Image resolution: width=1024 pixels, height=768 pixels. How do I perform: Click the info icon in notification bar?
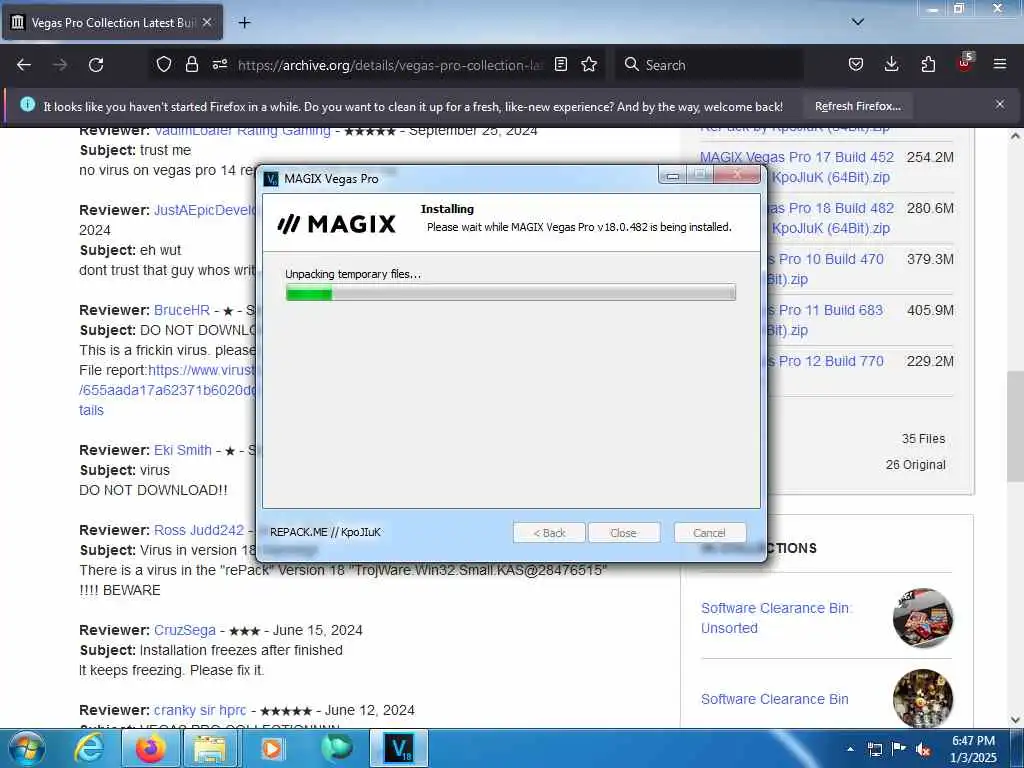click(x=27, y=104)
